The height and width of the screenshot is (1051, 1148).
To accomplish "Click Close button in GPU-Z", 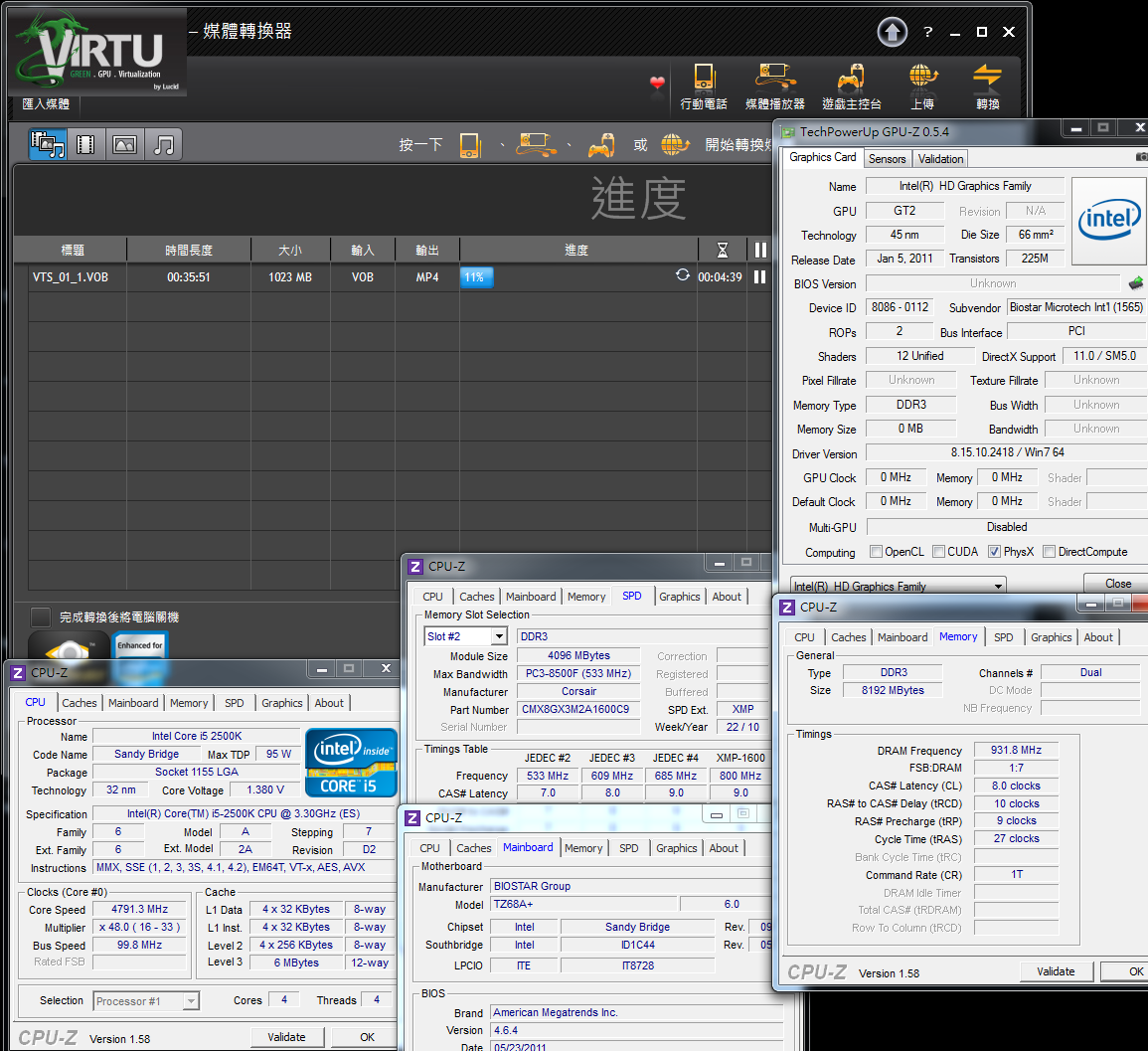I will pos(1117,583).
